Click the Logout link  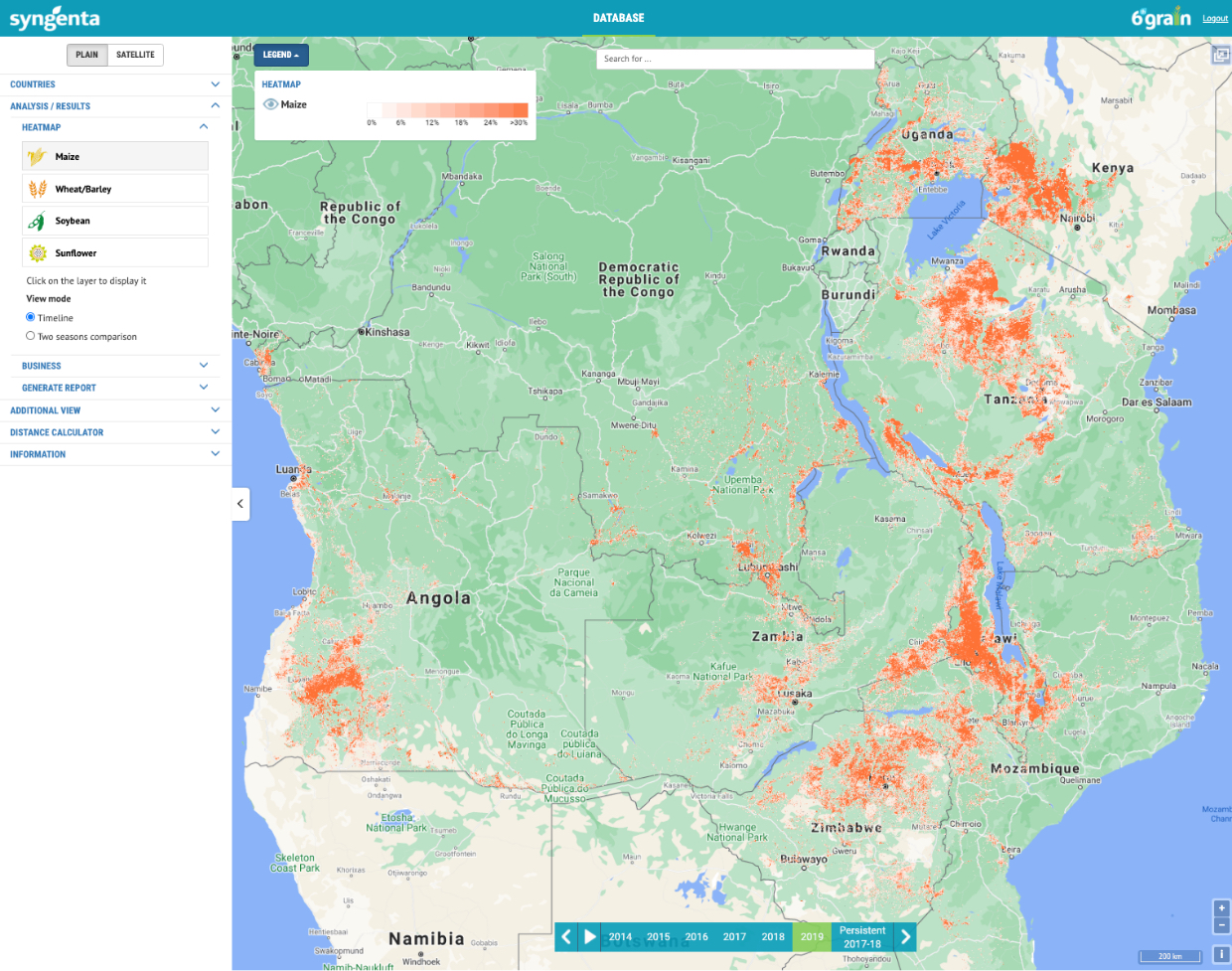tap(1215, 19)
